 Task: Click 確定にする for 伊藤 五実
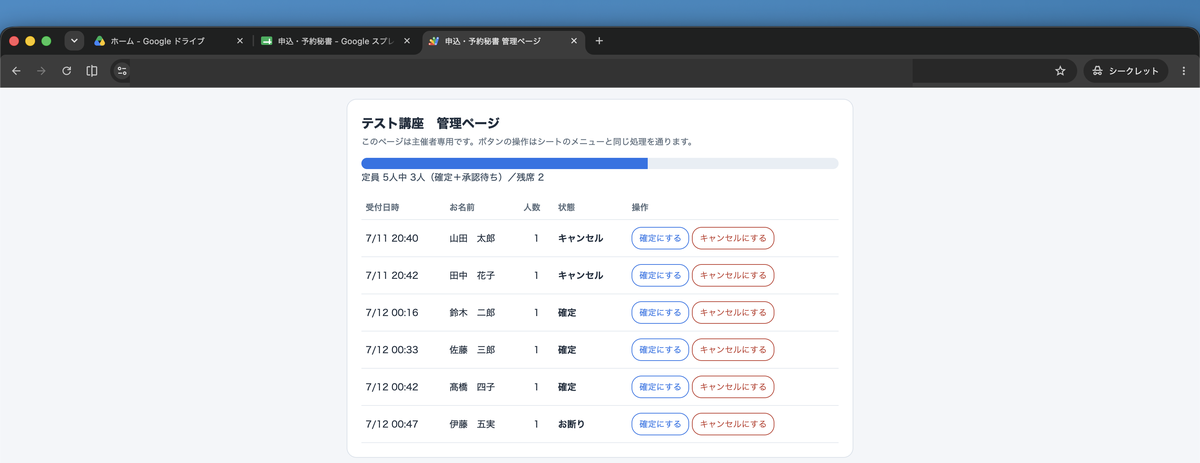click(x=660, y=424)
